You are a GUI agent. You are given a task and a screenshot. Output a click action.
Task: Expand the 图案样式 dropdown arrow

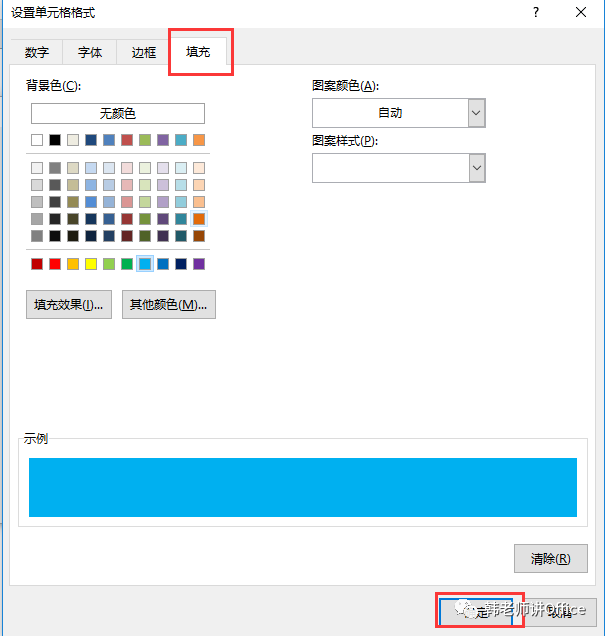click(477, 168)
